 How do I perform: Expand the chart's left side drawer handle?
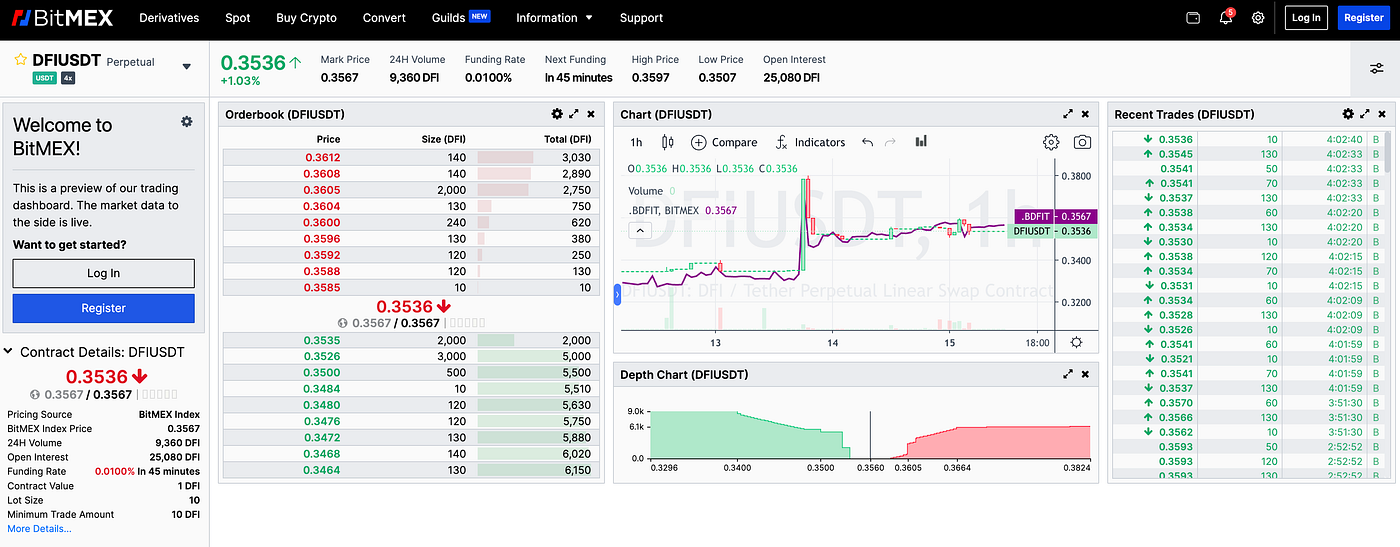click(617, 293)
